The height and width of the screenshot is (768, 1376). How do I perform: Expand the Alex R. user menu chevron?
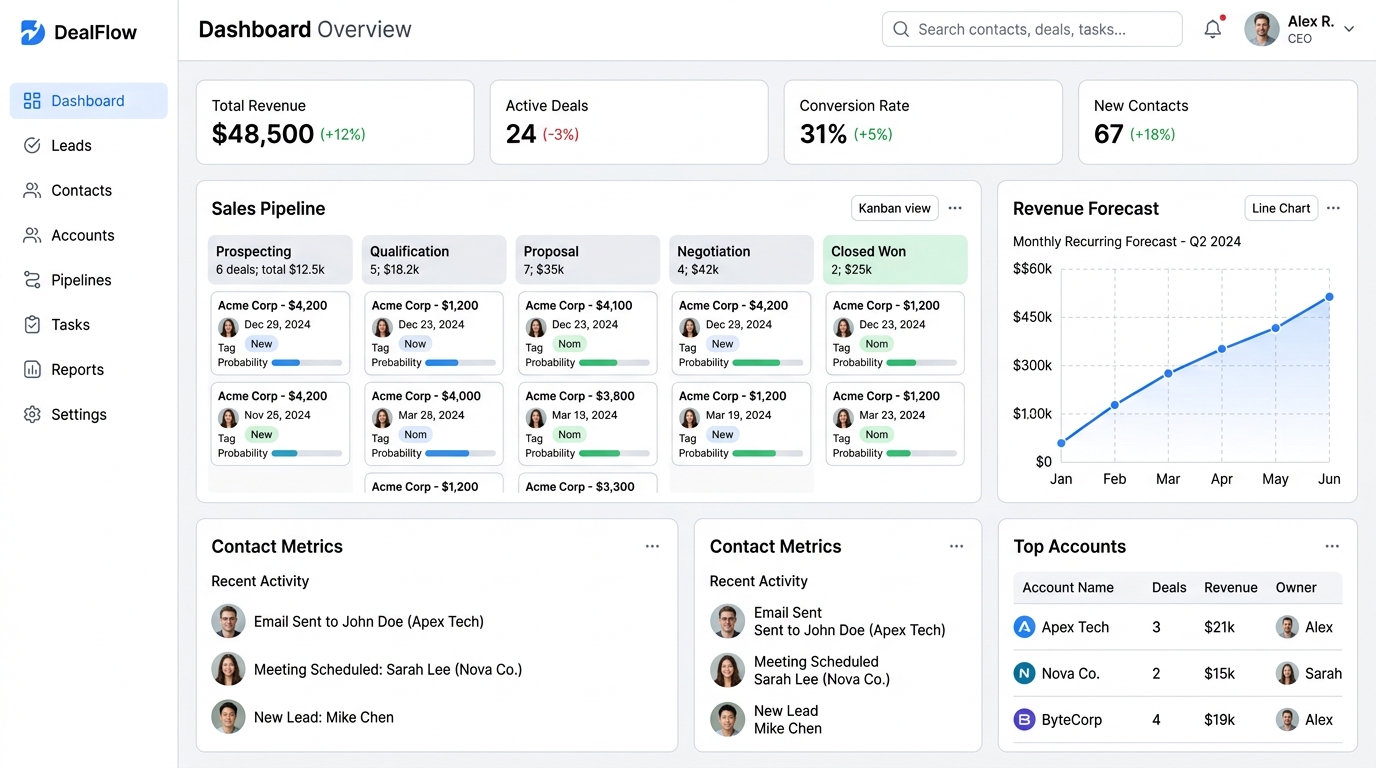(x=1349, y=29)
